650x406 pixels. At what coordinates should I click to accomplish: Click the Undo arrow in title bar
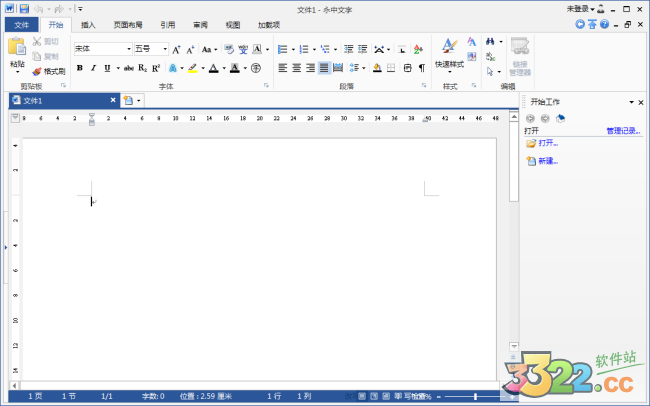click(39, 9)
